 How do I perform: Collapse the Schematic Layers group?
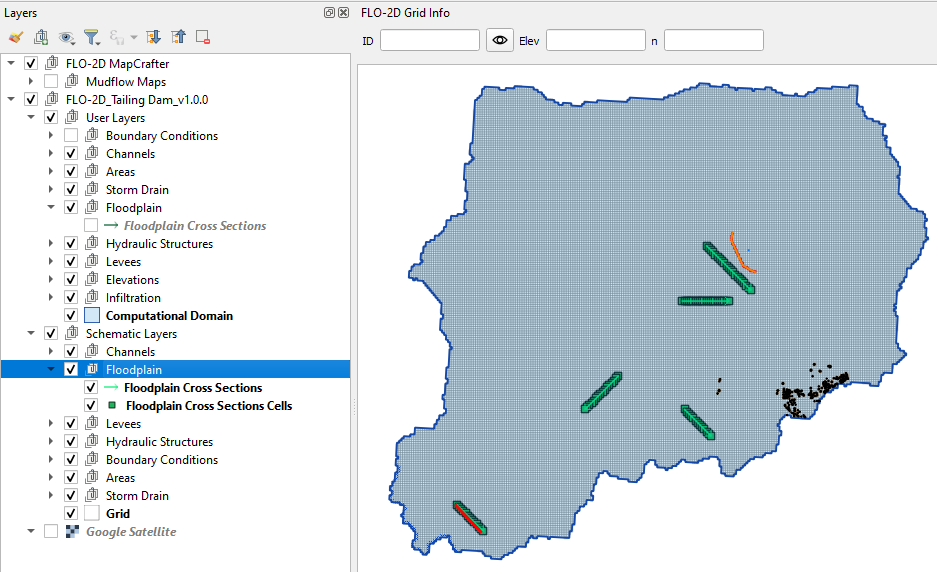[x=32, y=334]
